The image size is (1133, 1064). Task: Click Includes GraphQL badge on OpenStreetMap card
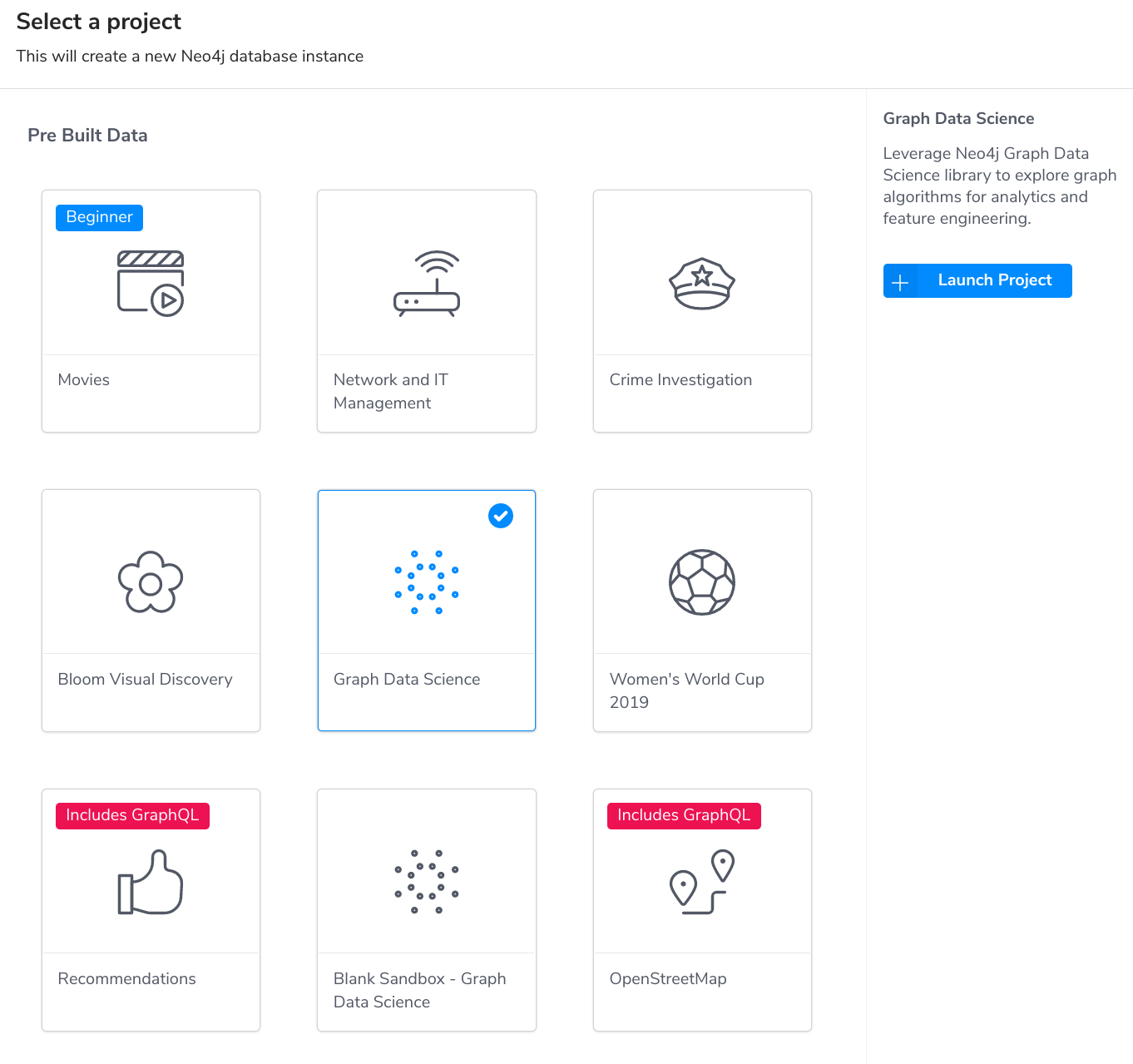pyautogui.click(x=684, y=815)
